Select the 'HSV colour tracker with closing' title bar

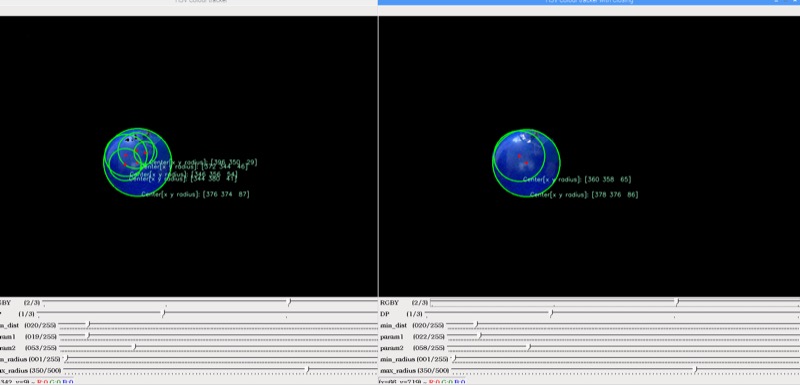click(x=589, y=2)
